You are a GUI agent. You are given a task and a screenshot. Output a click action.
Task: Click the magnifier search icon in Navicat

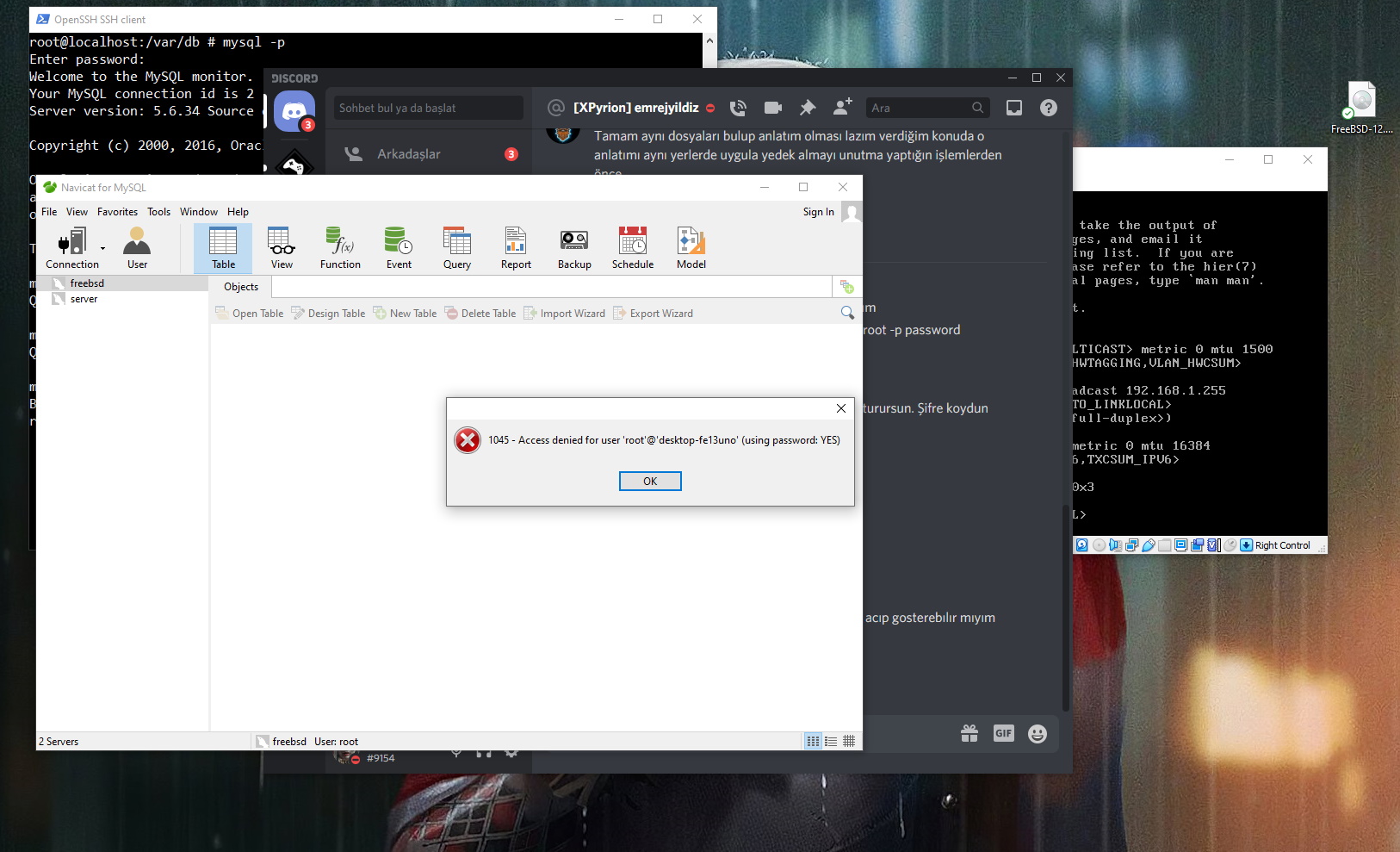[847, 313]
